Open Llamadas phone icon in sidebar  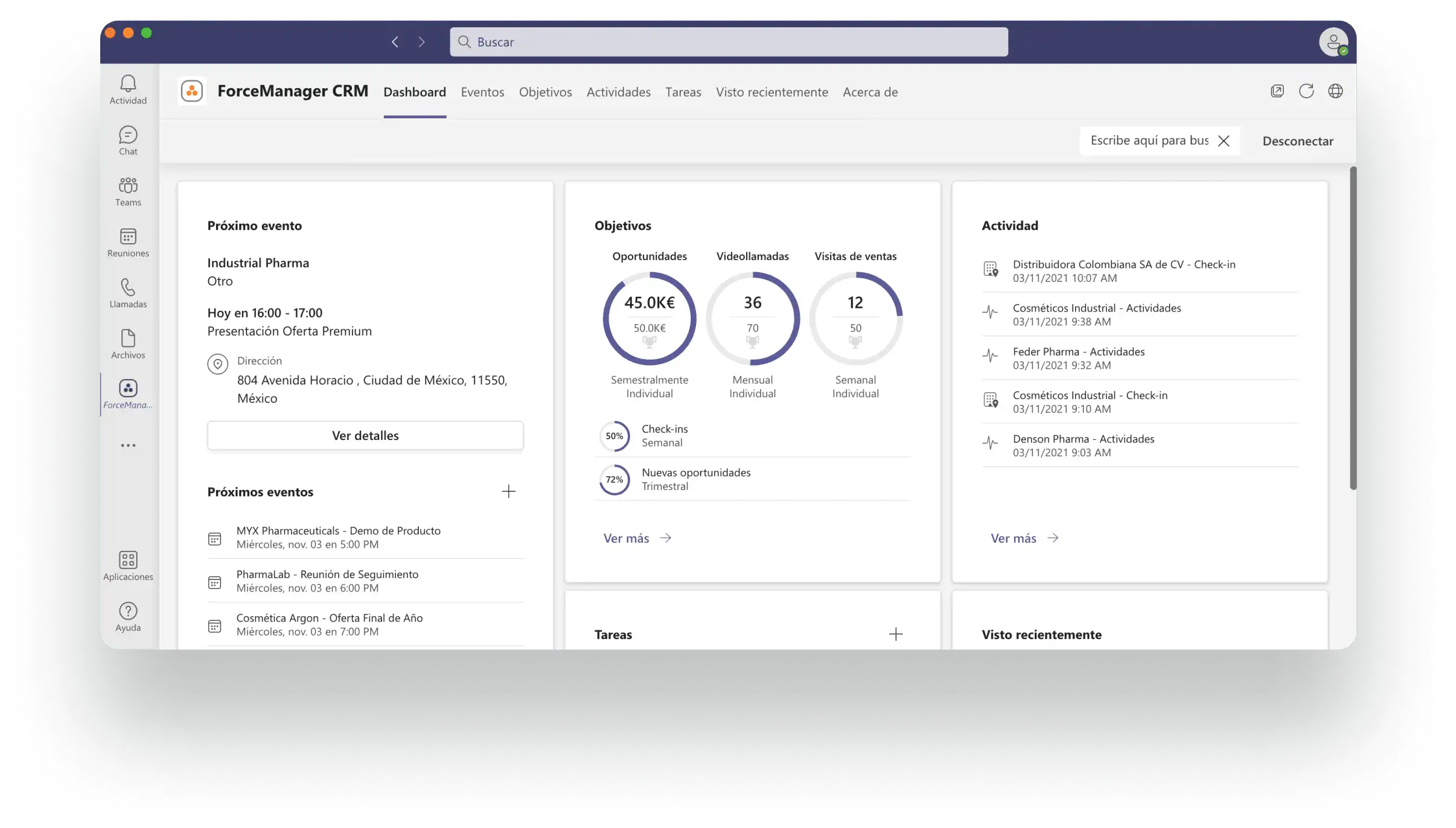click(128, 293)
